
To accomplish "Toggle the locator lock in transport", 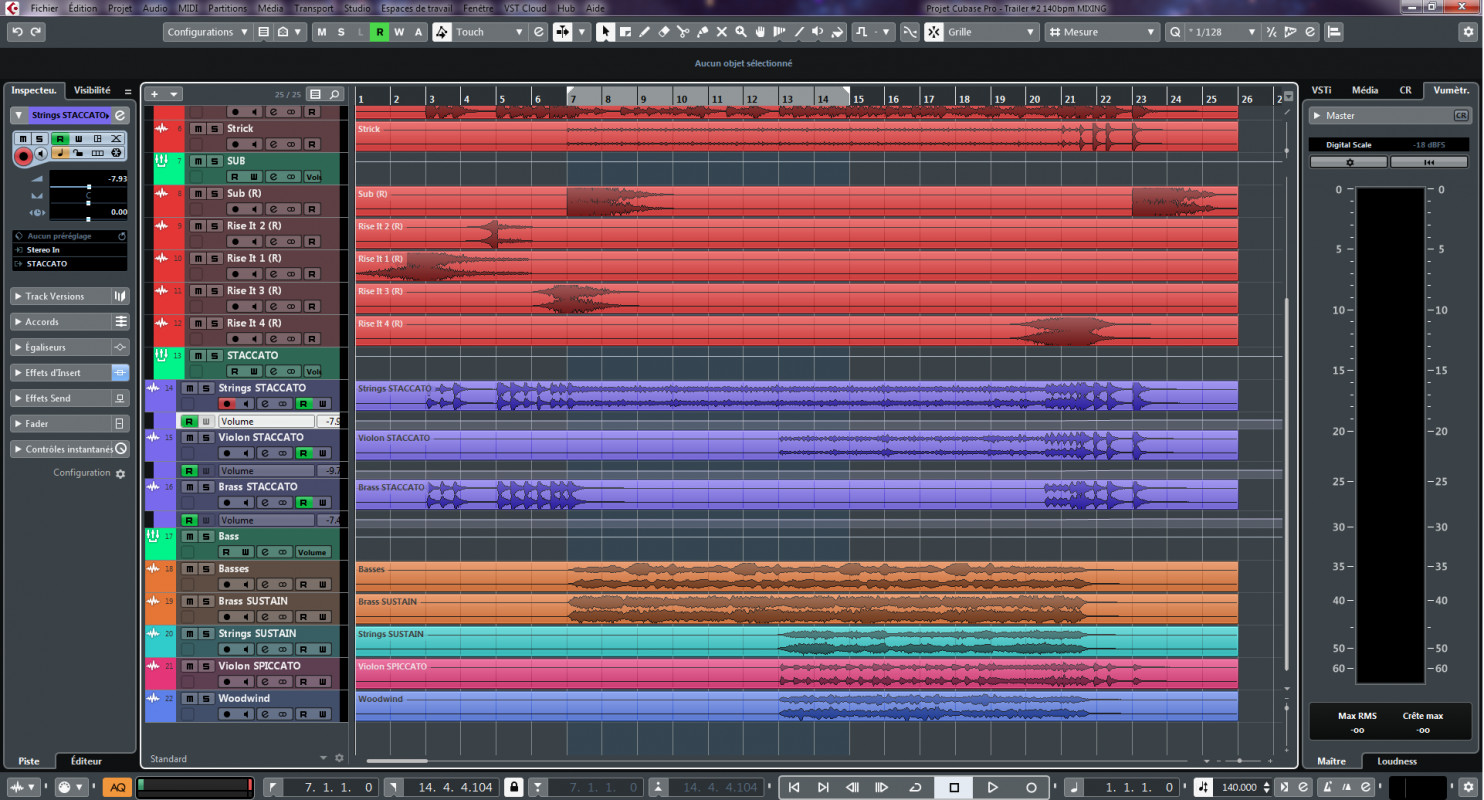I will coord(514,788).
